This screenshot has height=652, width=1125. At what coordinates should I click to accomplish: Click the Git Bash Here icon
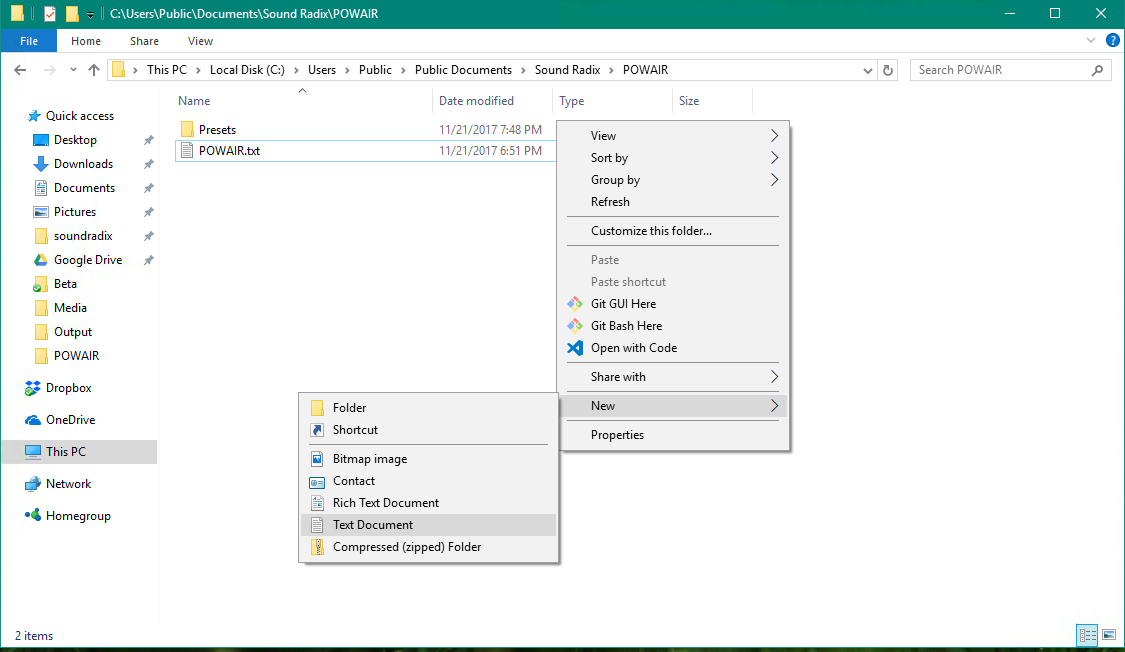pyautogui.click(x=575, y=326)
